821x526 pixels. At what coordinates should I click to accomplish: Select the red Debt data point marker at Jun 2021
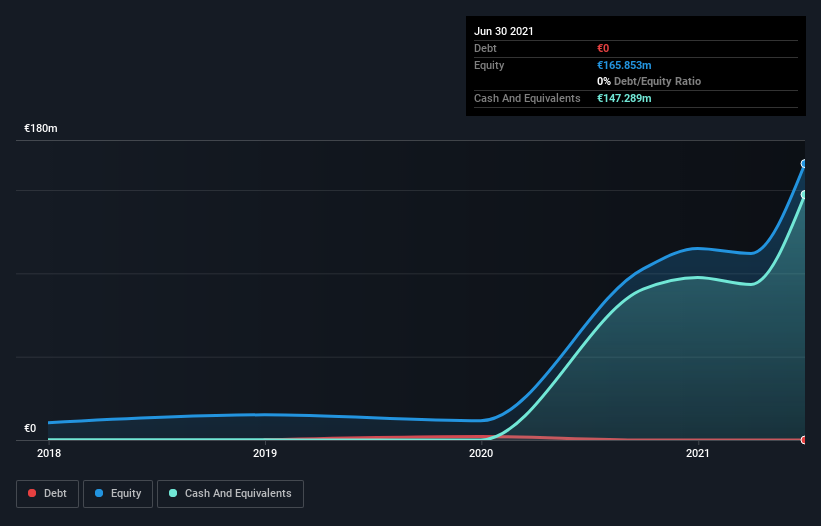804,440
